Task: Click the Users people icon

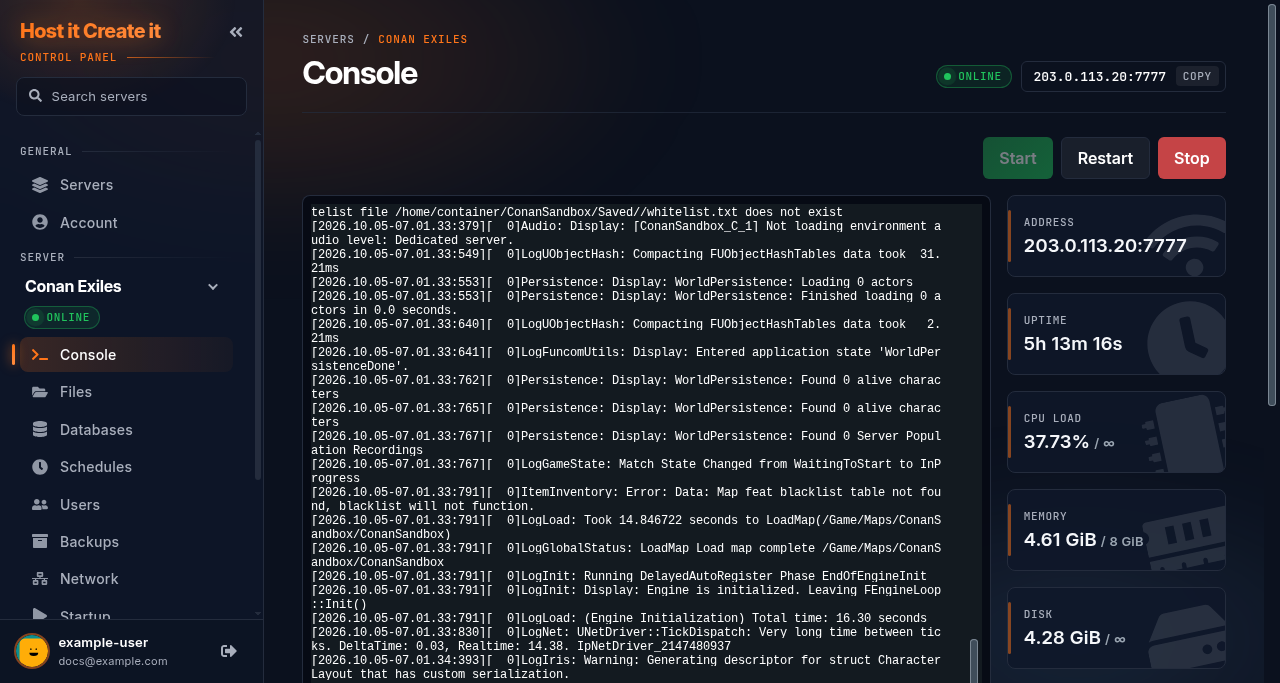Action: tap(40, 504)
